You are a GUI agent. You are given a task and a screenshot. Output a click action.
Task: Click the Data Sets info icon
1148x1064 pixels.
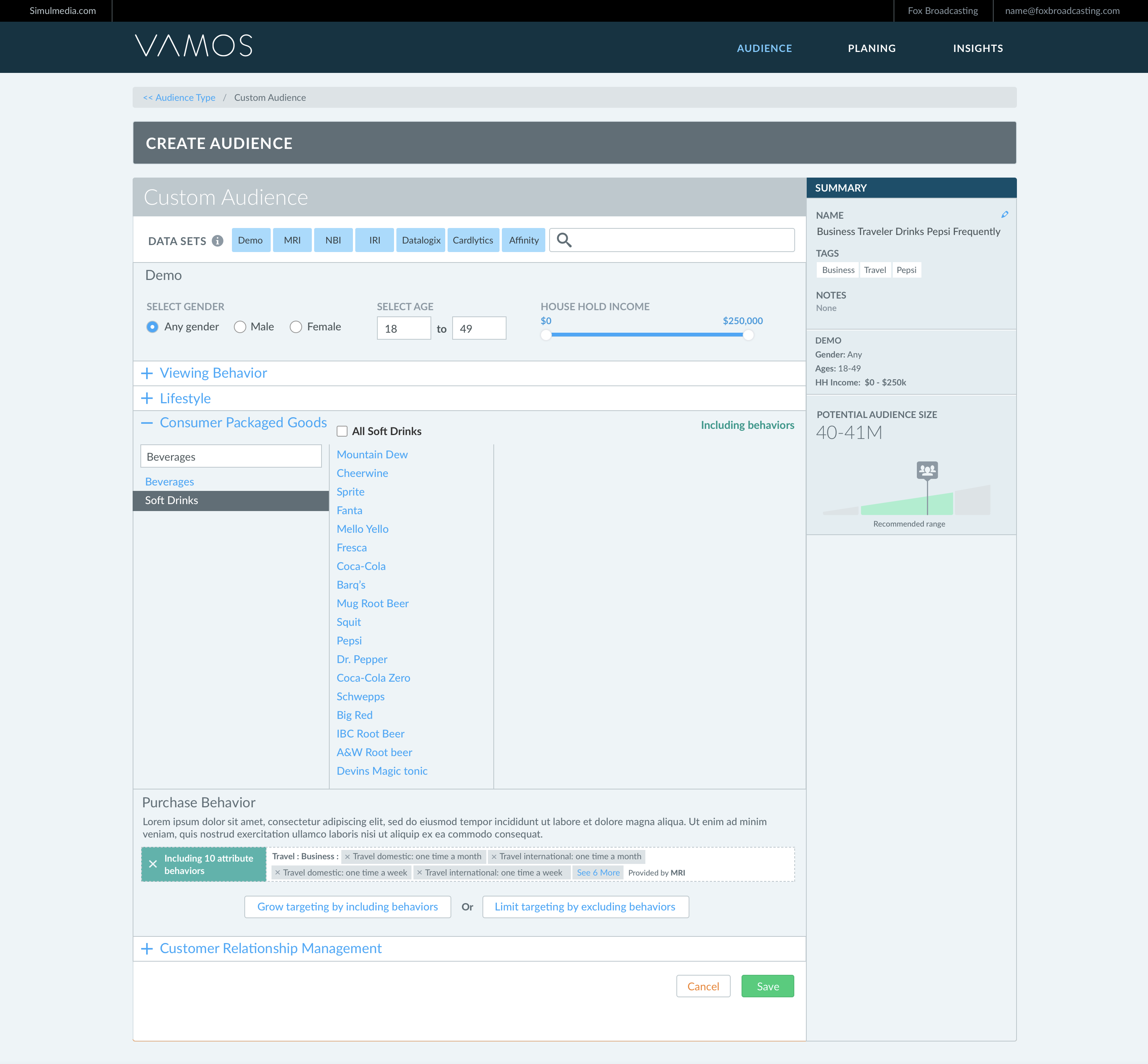point(217,241)
